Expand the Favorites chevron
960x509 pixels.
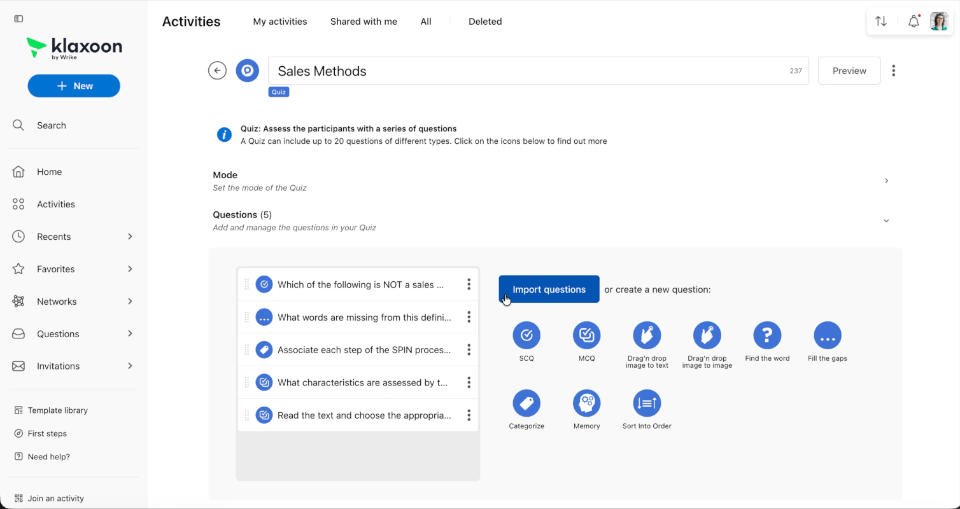(x=130, y=269)
